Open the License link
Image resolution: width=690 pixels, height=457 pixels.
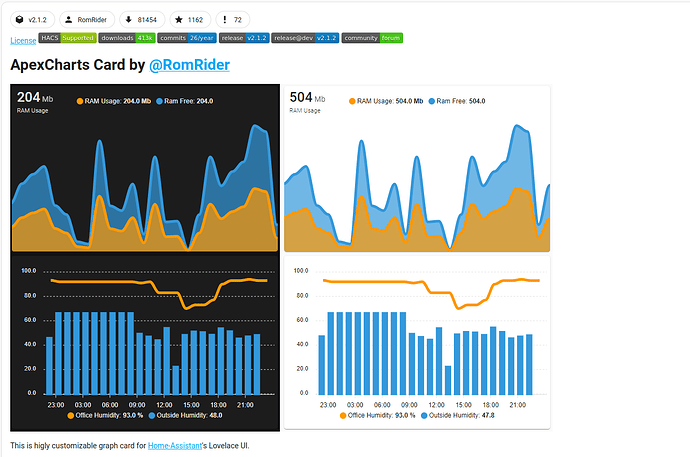(x=23, y=40)
